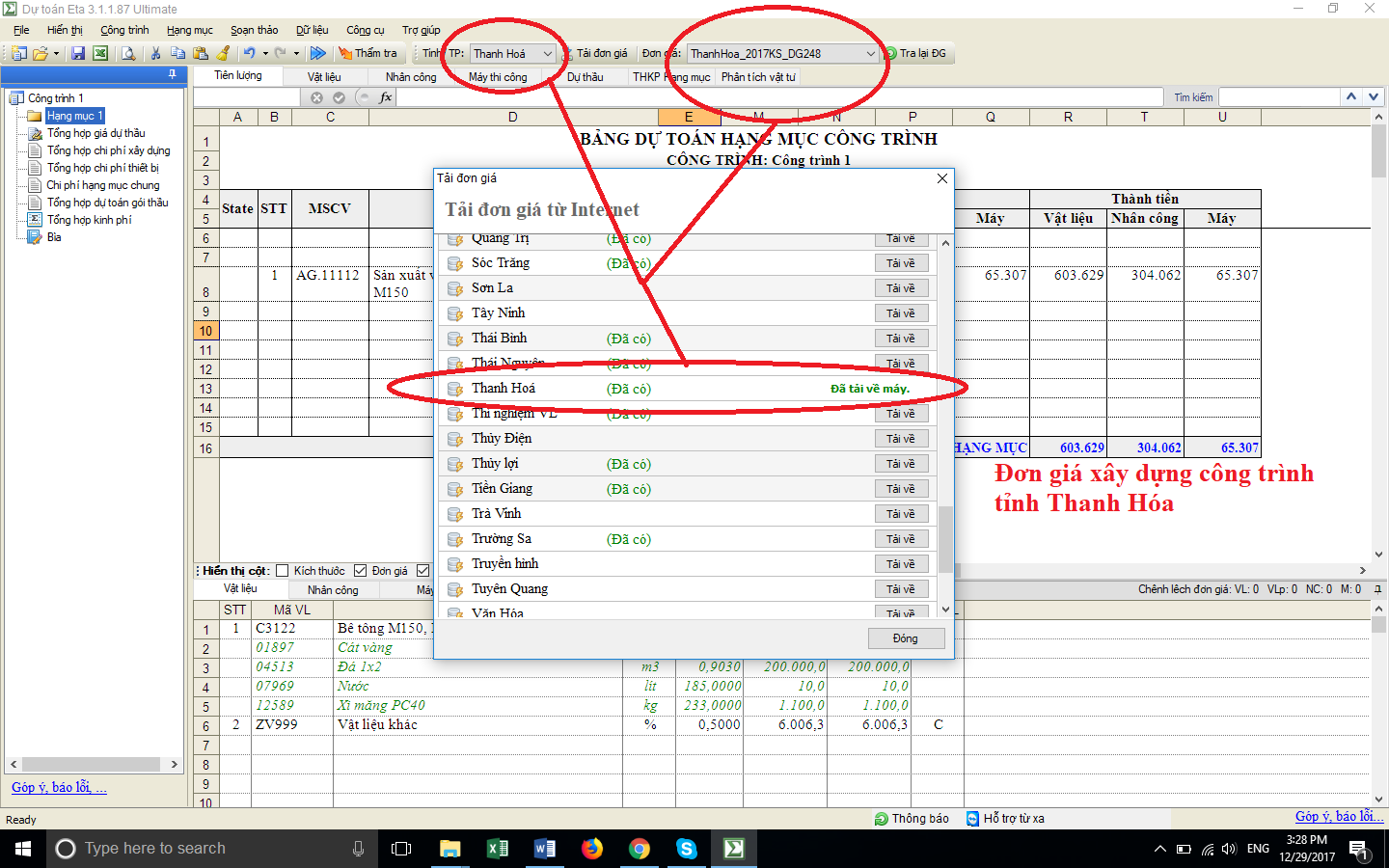The image size is (1389, 868).
Task: Open the Dữ liệu menu
Action: tap(312, 30)
